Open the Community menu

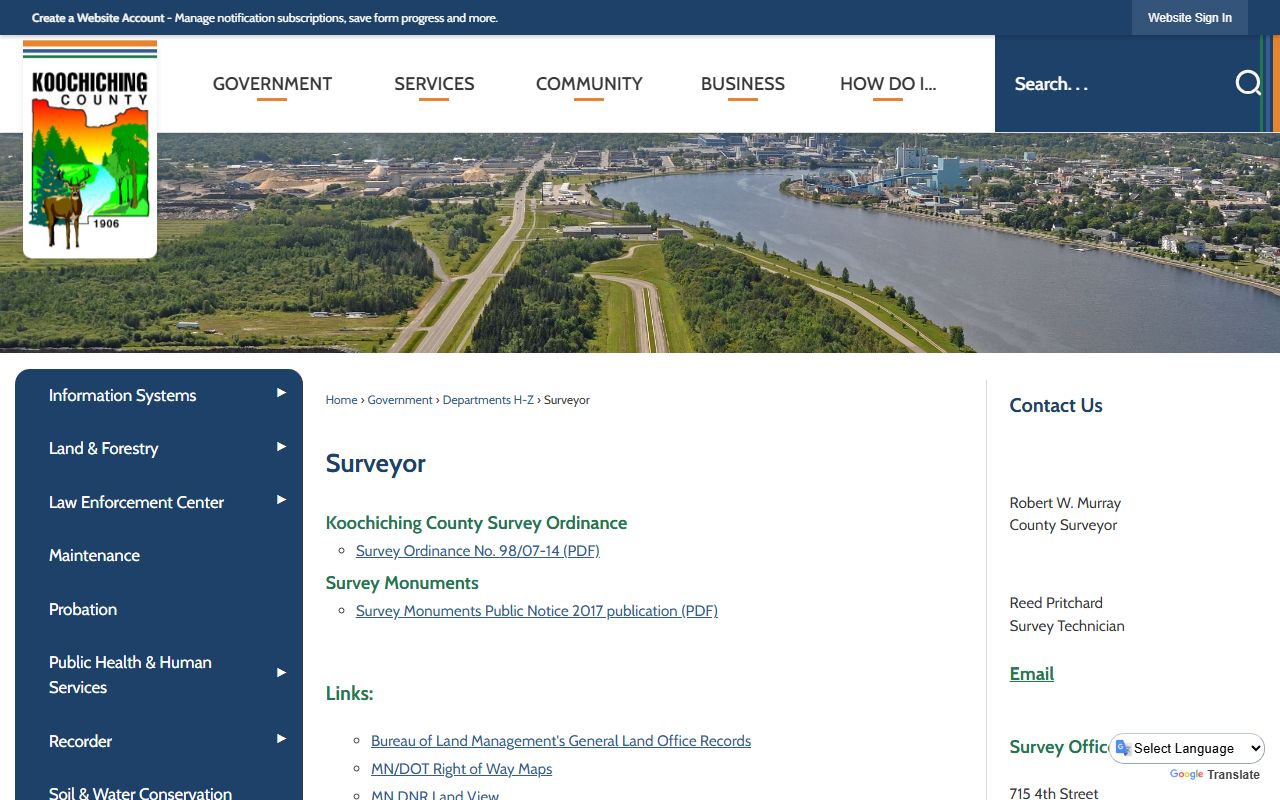tap(589, 84)
